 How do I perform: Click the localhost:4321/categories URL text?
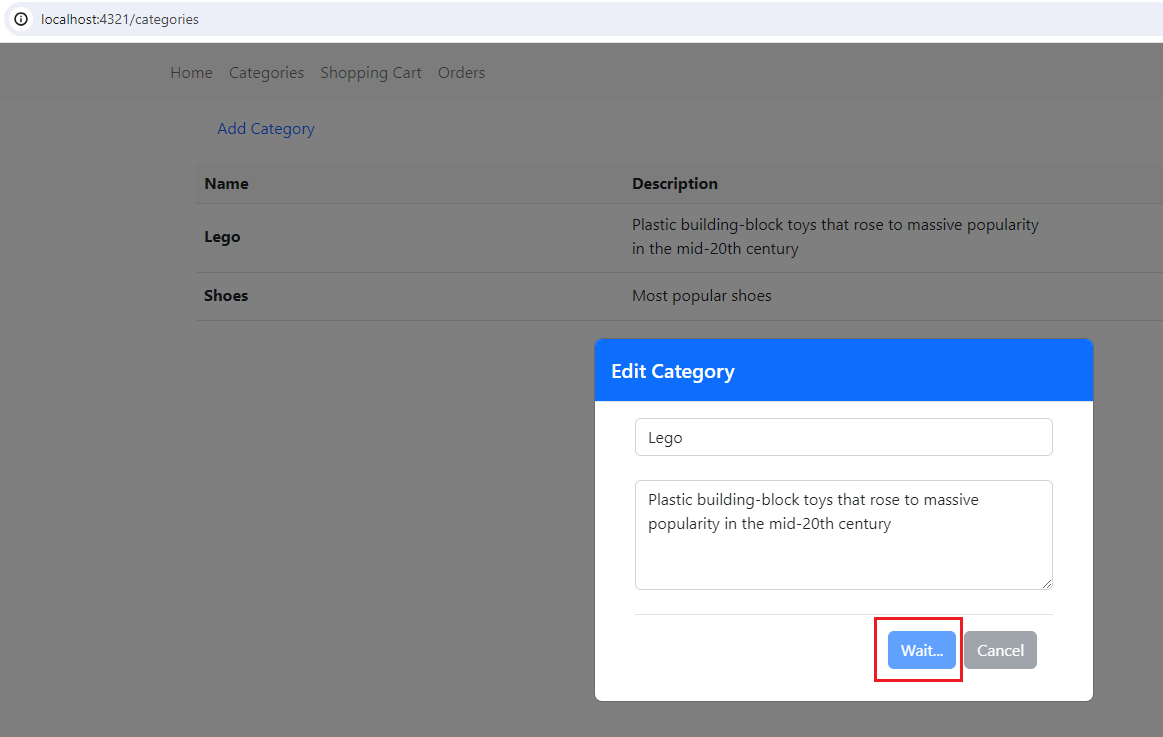coord(119,19)
